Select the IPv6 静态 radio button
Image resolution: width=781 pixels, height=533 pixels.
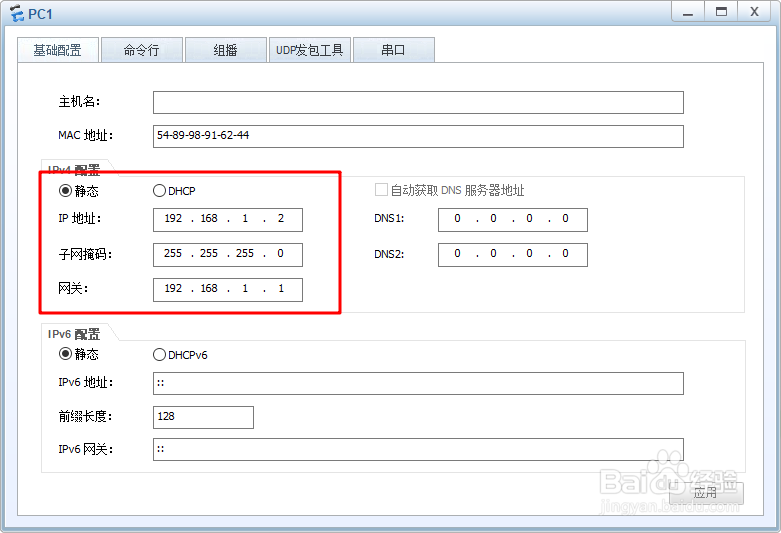point(65,354)
